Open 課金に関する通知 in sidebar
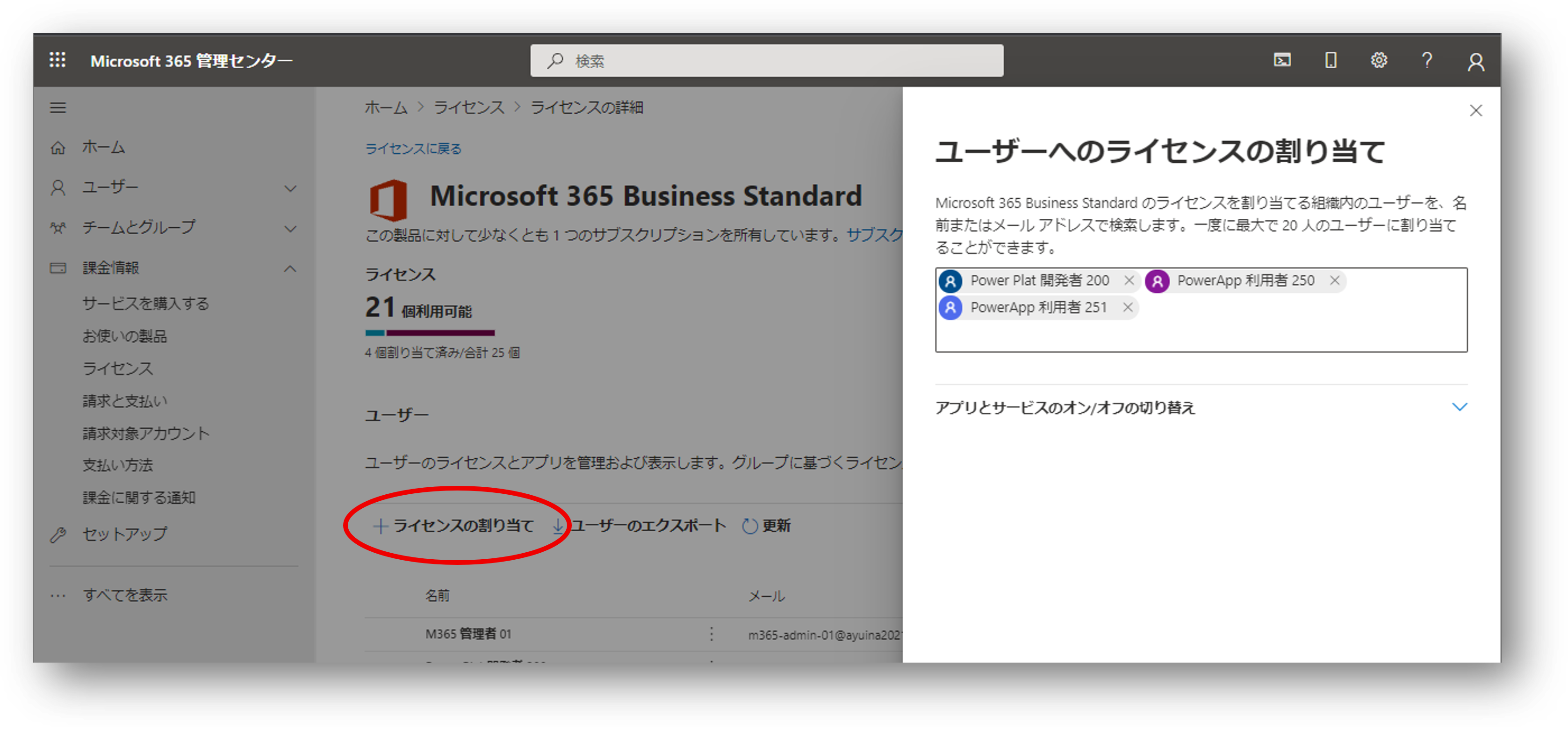This screenshot has width=1568, height=729. pyautogui.click(x=139, y=497)
